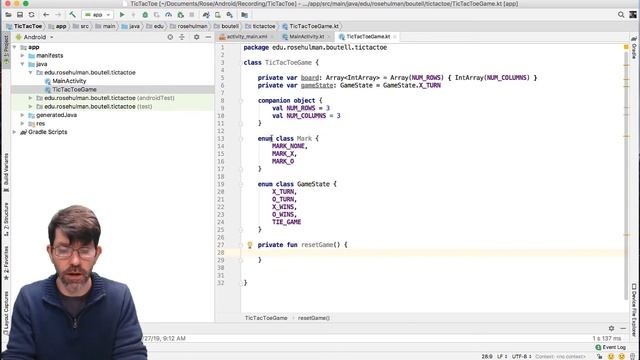
Task: Expand the (test) package node
Action: pos(31,107)
